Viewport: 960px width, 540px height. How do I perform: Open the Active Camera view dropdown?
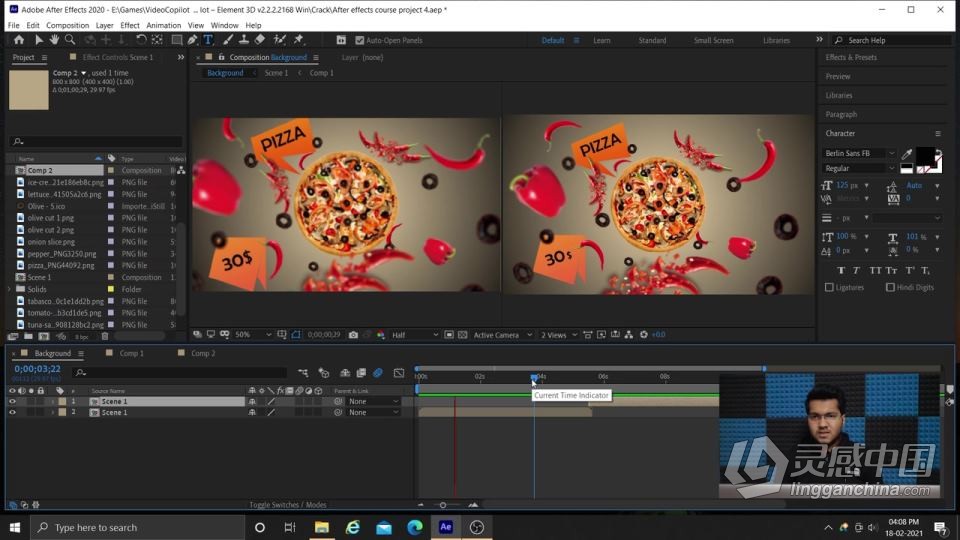[x=502, y=335]
